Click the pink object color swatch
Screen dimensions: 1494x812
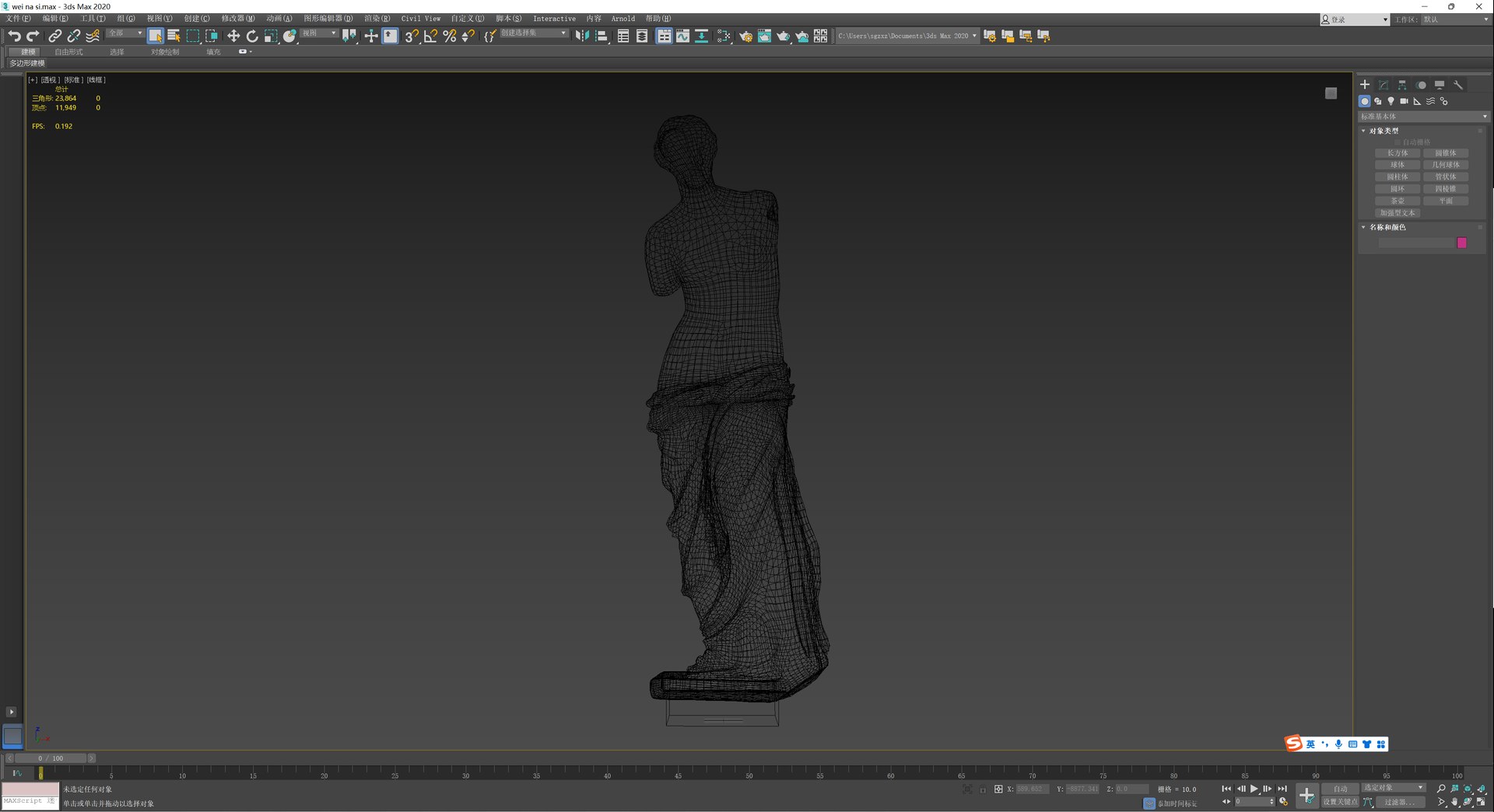click(1461, 243)
